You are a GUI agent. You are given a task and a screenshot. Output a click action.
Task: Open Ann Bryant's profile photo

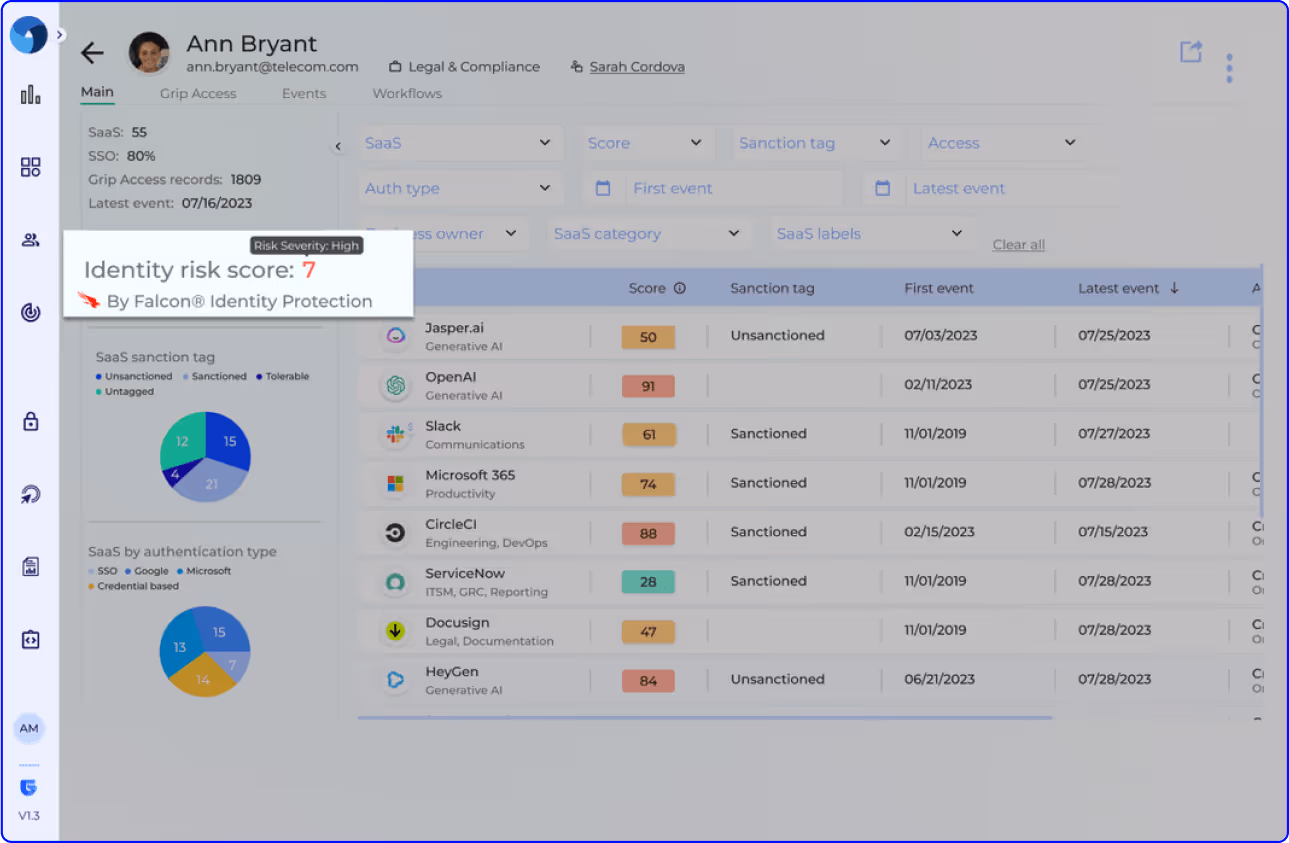click(149, 53)
